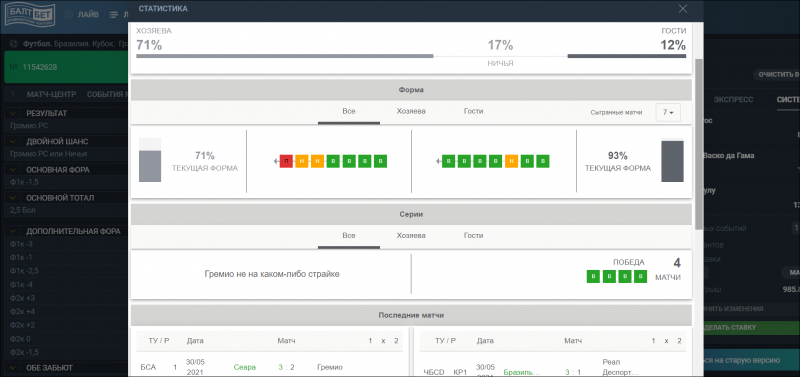Select the Хозяева tab under Серии
800x377 pixels.
tap(411, 236)
